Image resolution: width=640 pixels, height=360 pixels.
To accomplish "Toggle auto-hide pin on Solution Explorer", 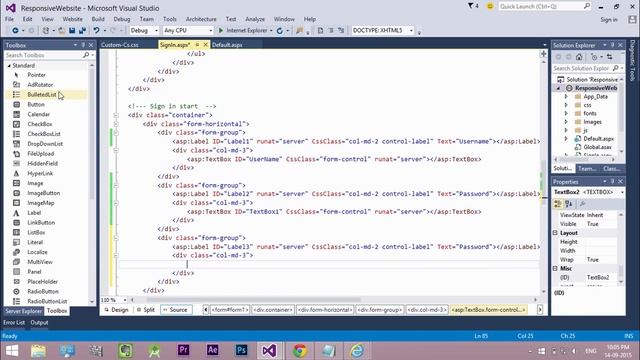I will coord(612,45).
